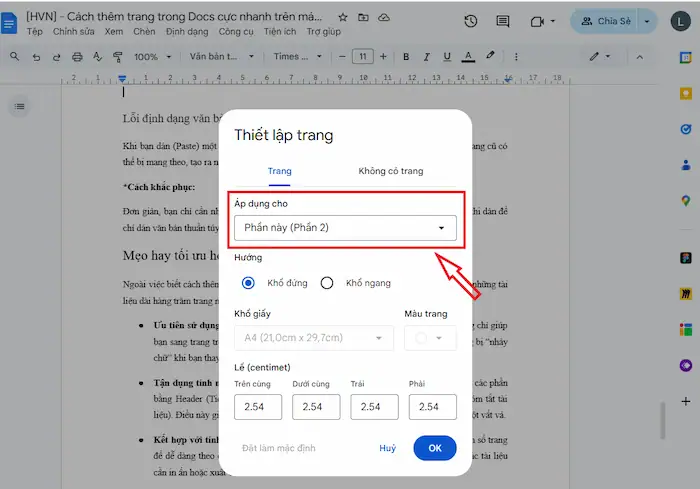
Task: Click the OK button
Action: 434,448
